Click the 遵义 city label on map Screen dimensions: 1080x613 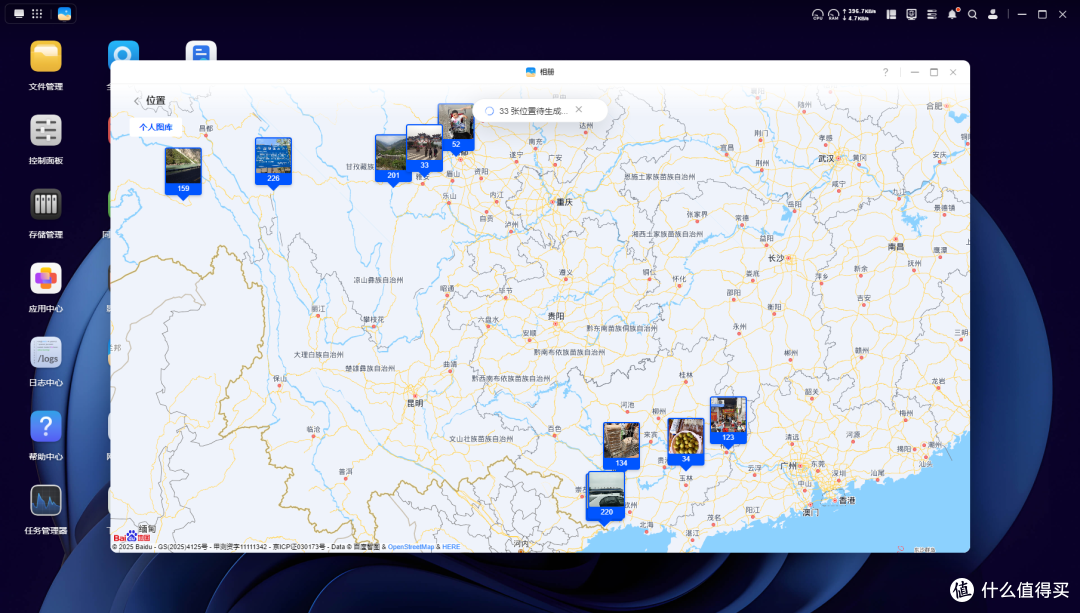pyautogui.click(x=565, y=272)
